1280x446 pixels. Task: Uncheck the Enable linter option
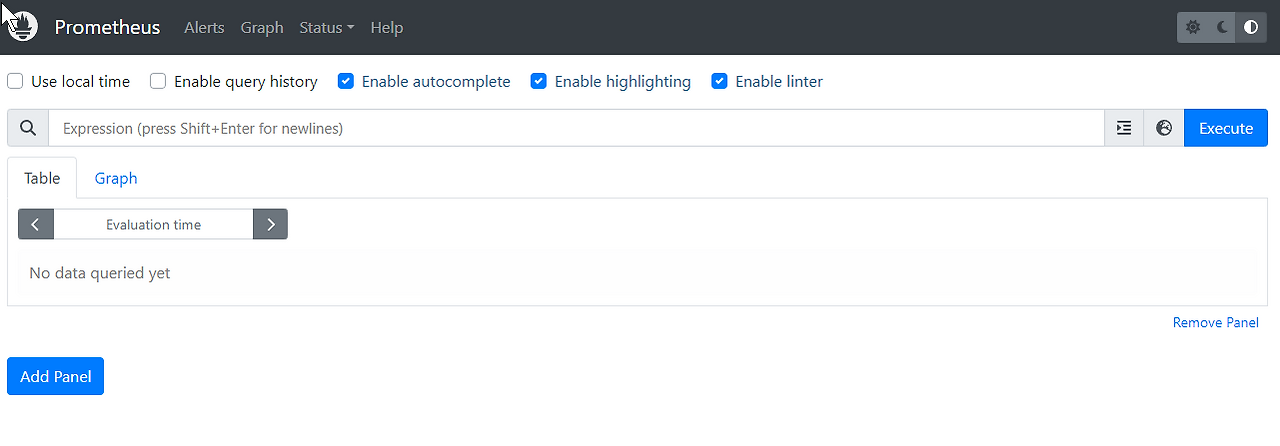click(x=719, y=82)
